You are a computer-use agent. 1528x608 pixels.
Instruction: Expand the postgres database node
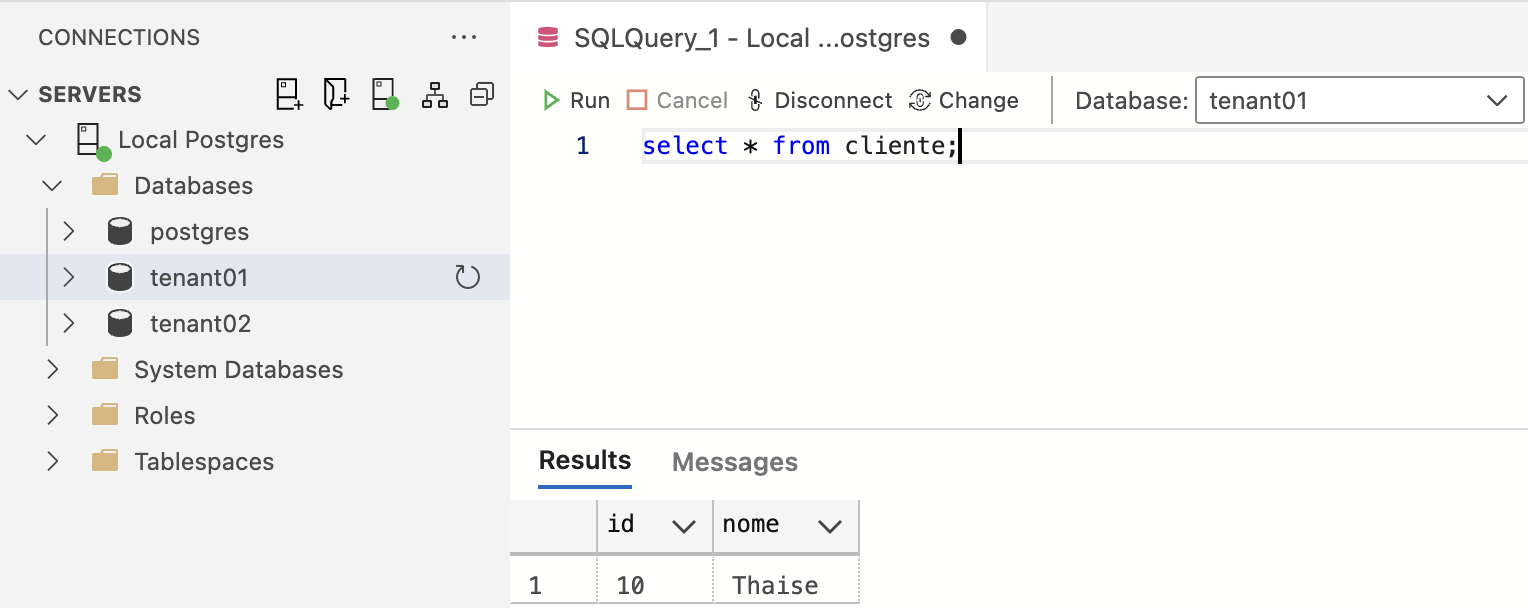pyautogui.click(x=69, y=232)
